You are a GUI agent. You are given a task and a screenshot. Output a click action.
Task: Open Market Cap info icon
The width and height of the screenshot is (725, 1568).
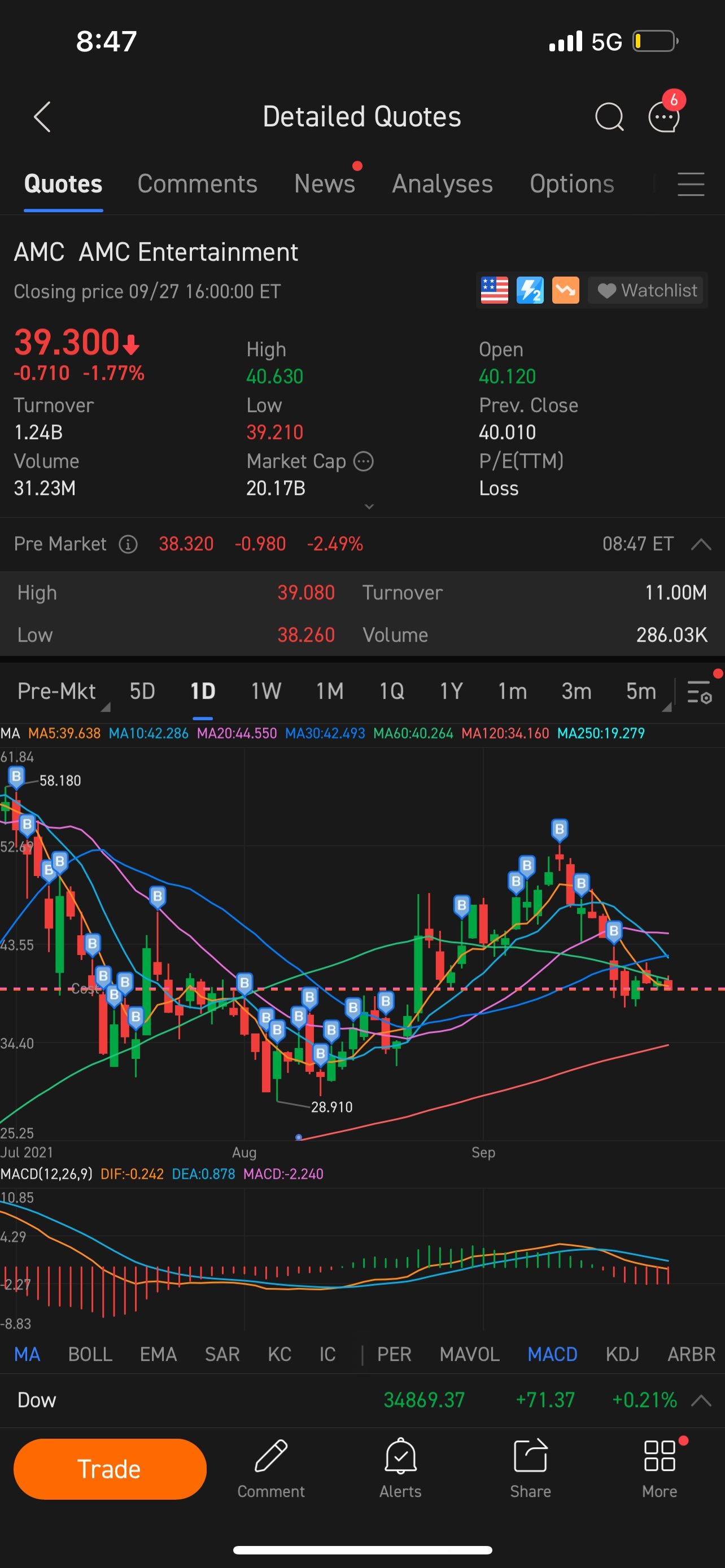pos(364,461)
